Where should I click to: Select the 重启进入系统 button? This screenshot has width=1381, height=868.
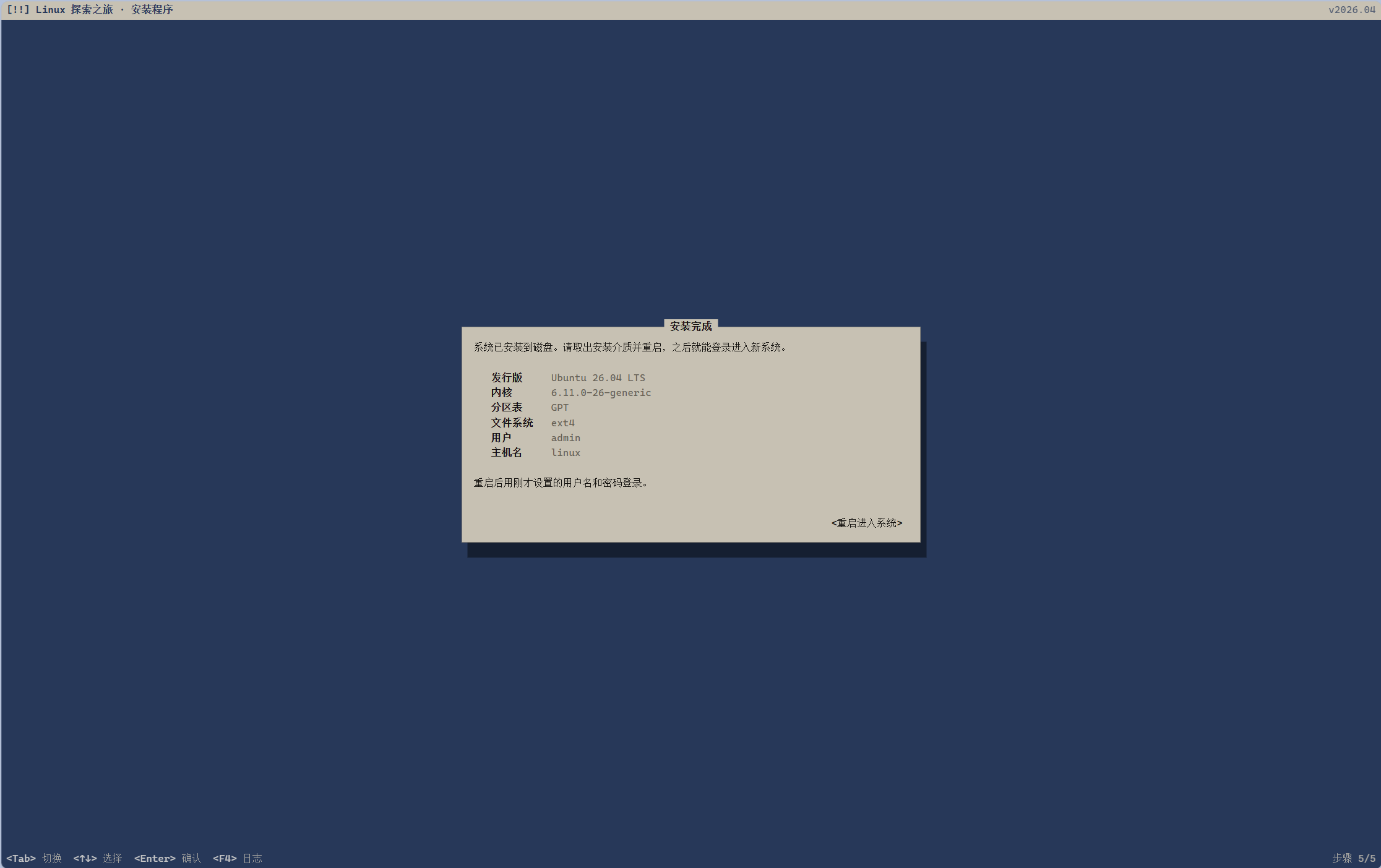click(x=867, y=523)
